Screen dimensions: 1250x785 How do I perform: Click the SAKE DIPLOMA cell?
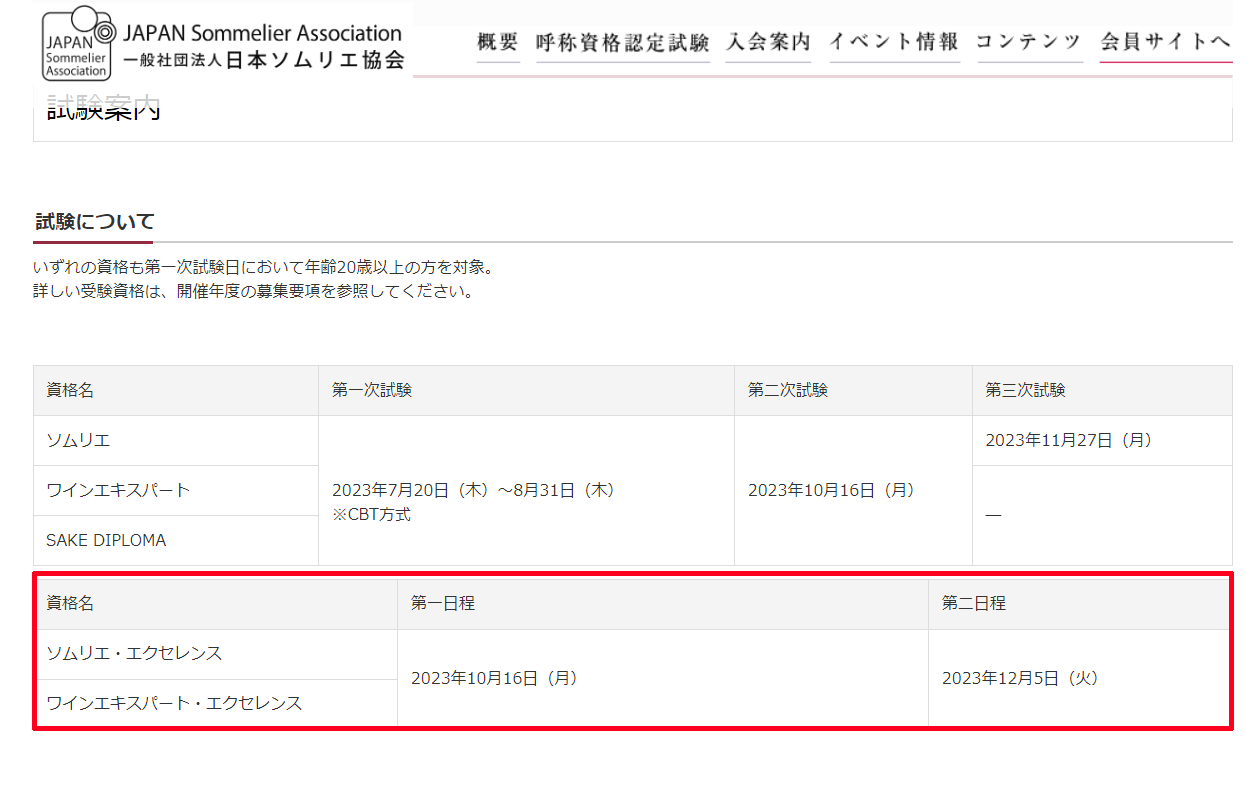pyautogui.click(x=176, y=540)
